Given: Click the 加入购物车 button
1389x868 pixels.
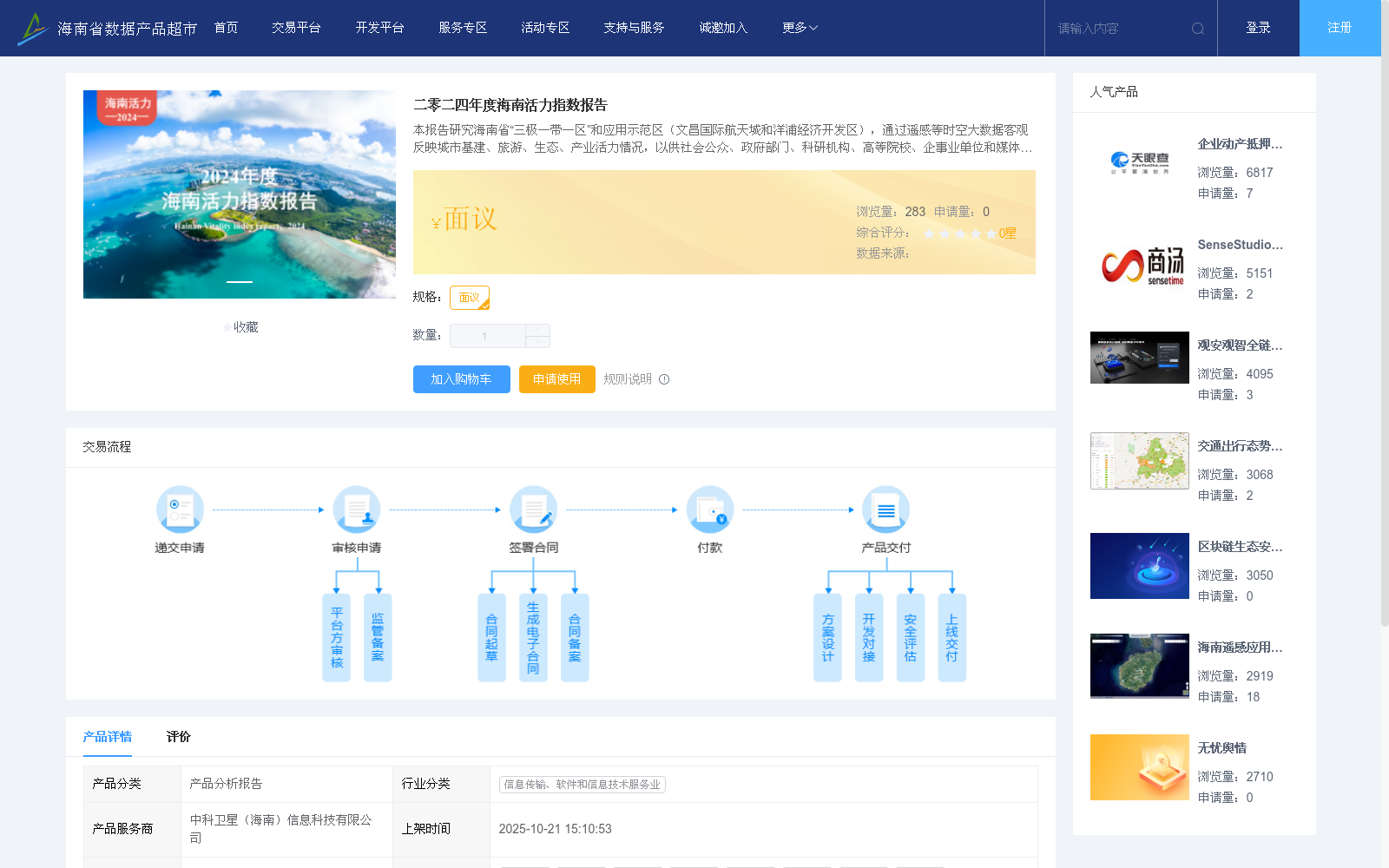Looking at the screenshot, I should (x=462, y=379).
